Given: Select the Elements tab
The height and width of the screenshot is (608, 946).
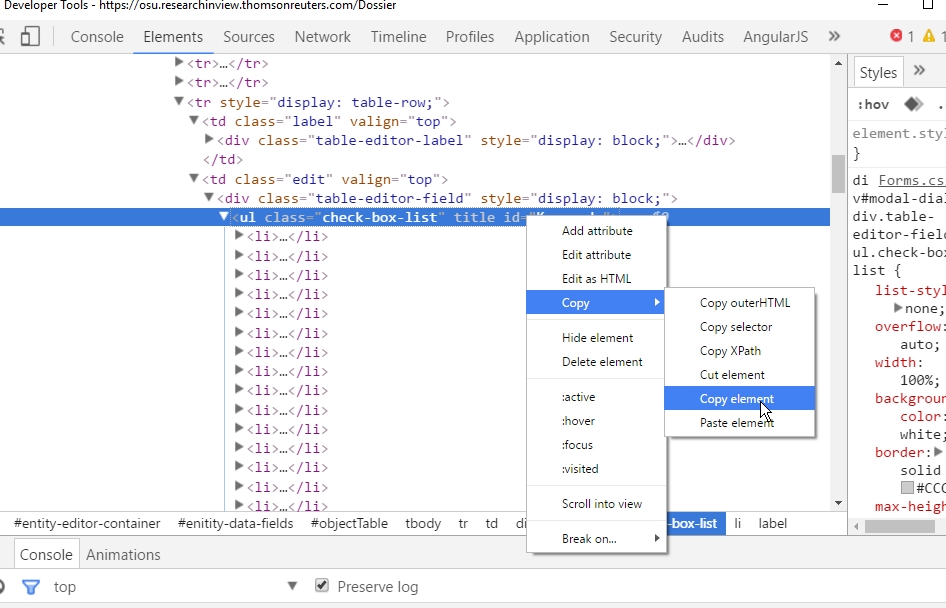Looking at the screenshot, I should (173, 37).
